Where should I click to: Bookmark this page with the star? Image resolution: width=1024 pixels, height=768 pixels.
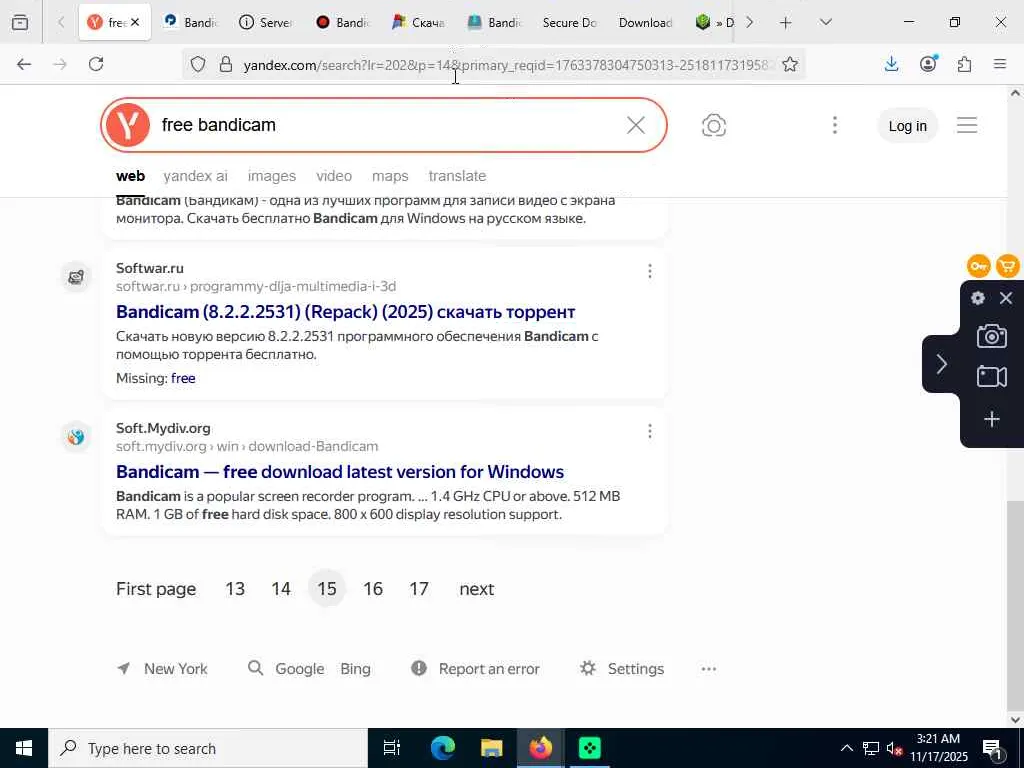790,64
